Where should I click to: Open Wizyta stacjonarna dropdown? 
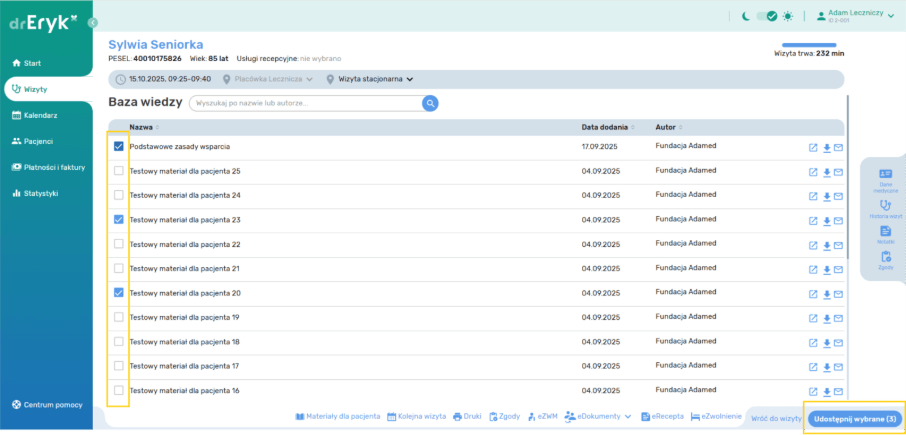pos(369,79)
